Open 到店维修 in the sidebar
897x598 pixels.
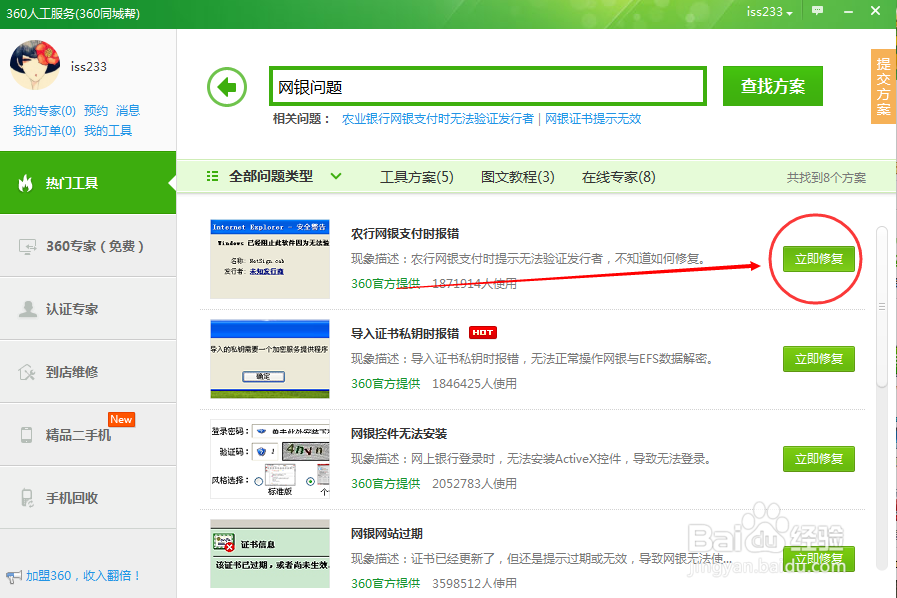(x=88, y=372)
